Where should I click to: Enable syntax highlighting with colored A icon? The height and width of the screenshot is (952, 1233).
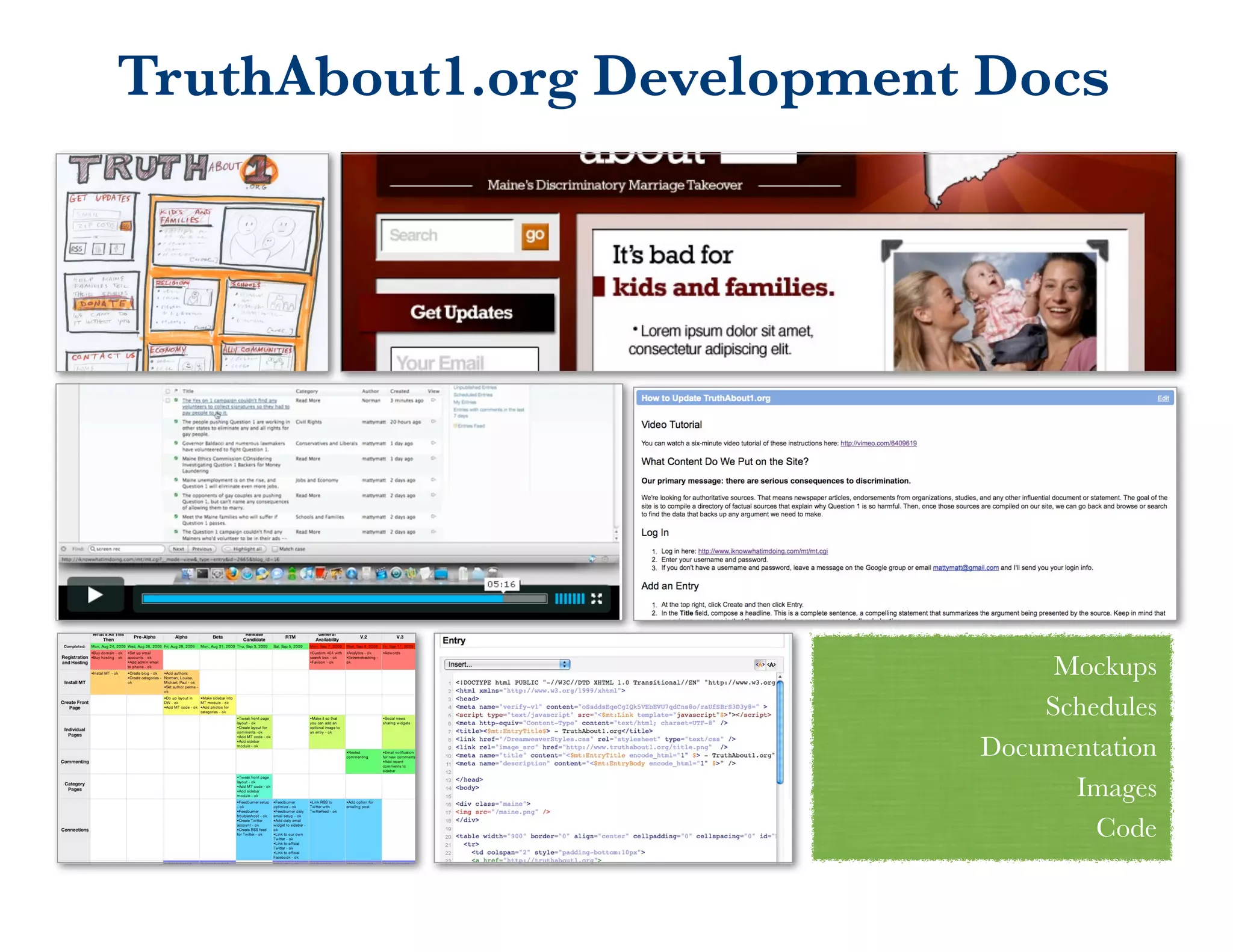coord(760,664)
